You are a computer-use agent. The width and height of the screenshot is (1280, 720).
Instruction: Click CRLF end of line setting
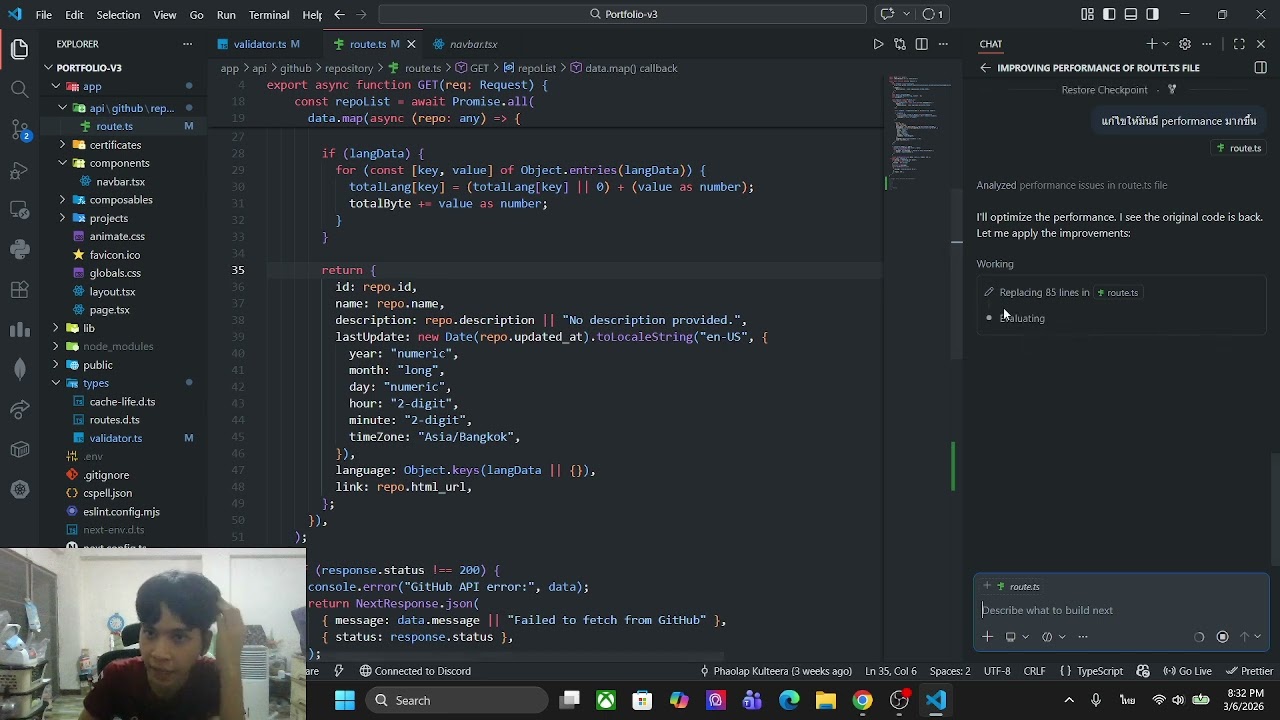[x=1034, y=671]
